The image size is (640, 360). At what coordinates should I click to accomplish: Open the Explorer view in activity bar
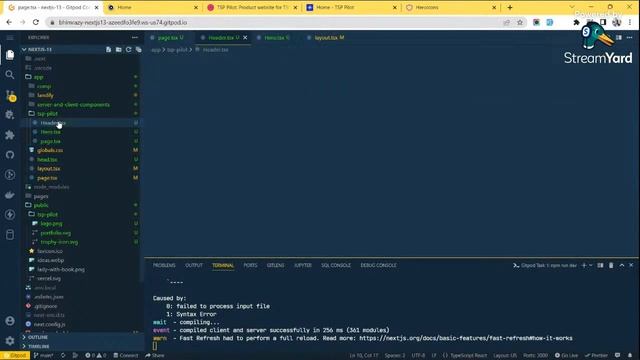10,55
